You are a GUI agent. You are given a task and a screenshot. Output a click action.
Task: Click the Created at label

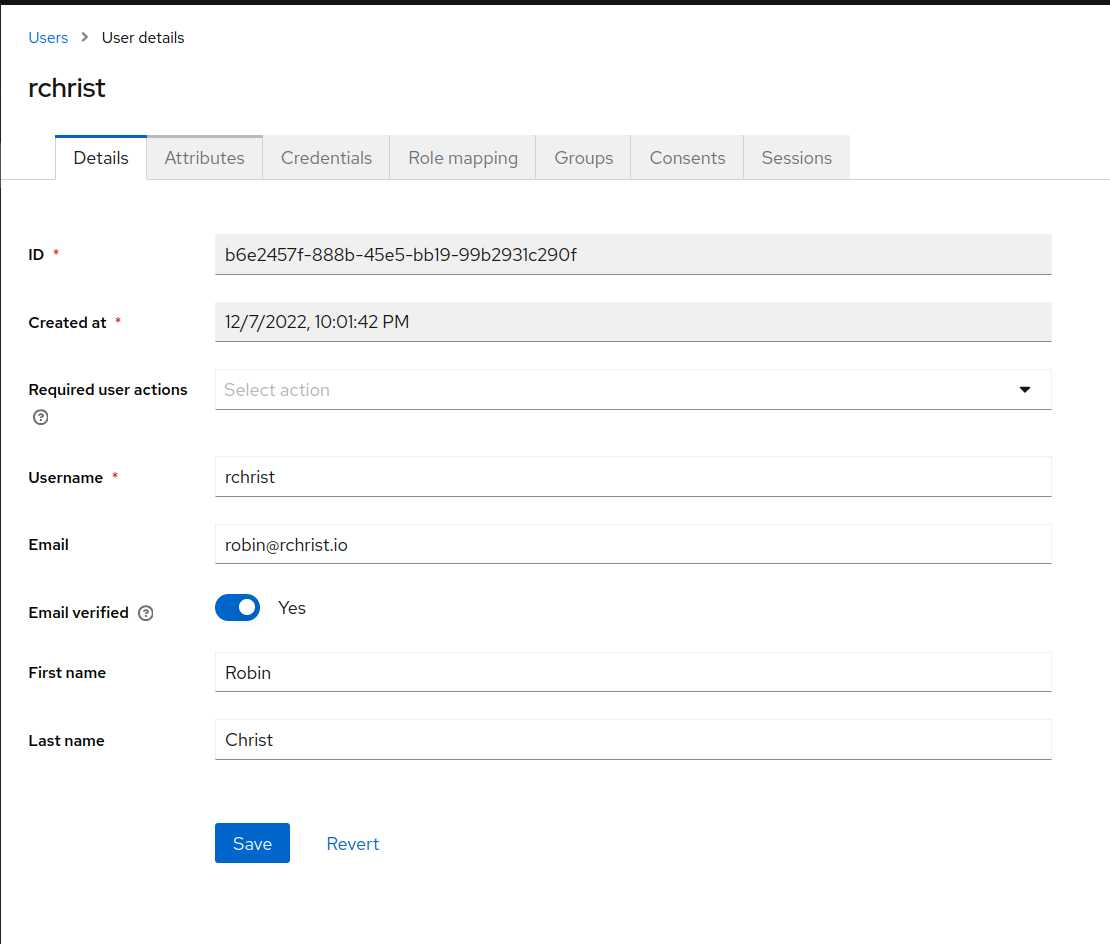tap(67, 323)
